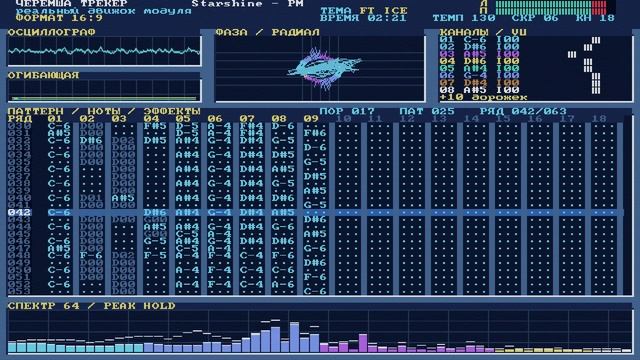This screenshot has height=360, width=640.
Task: Click D01 effect in row 040
Action: (x=91, y=198)
